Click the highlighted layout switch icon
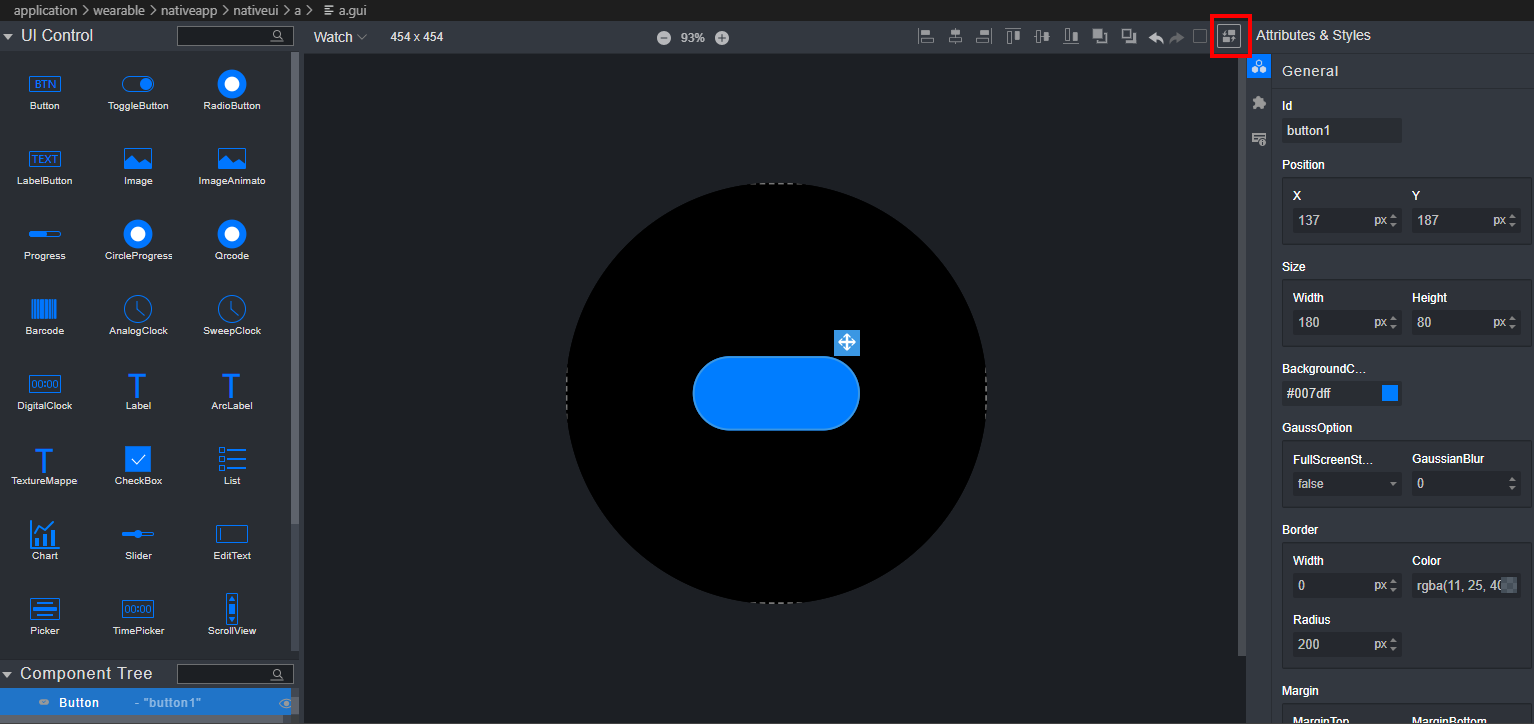 click(1228, 37)
